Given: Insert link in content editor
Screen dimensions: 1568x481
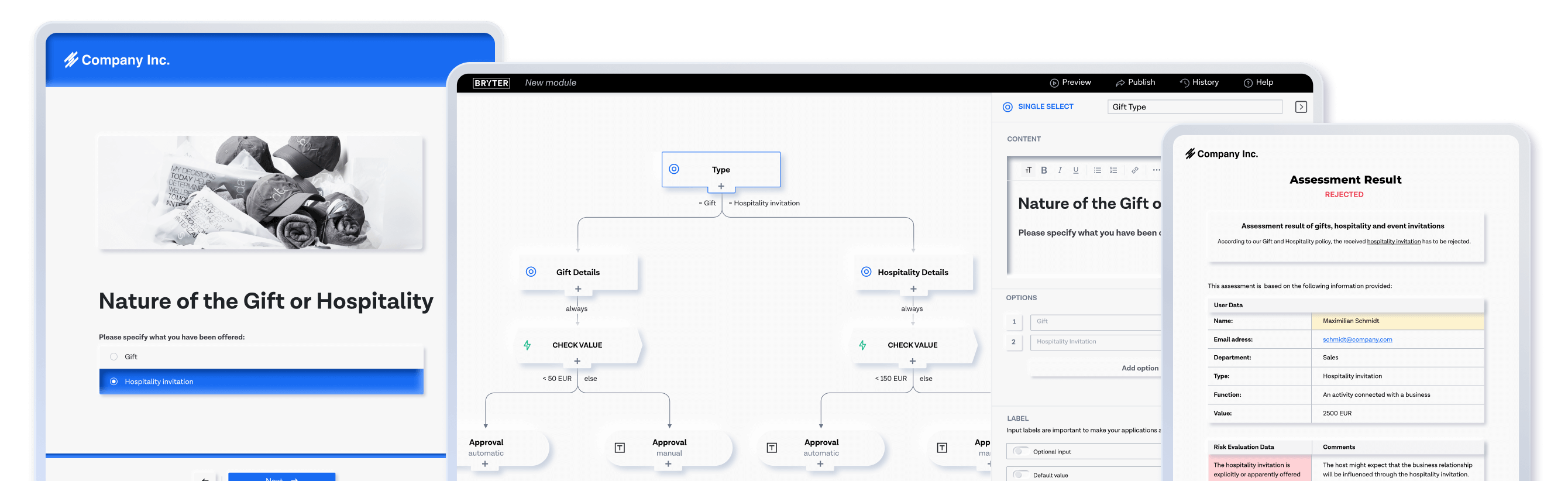Looking at the screenshot, I should point(1134,170).
